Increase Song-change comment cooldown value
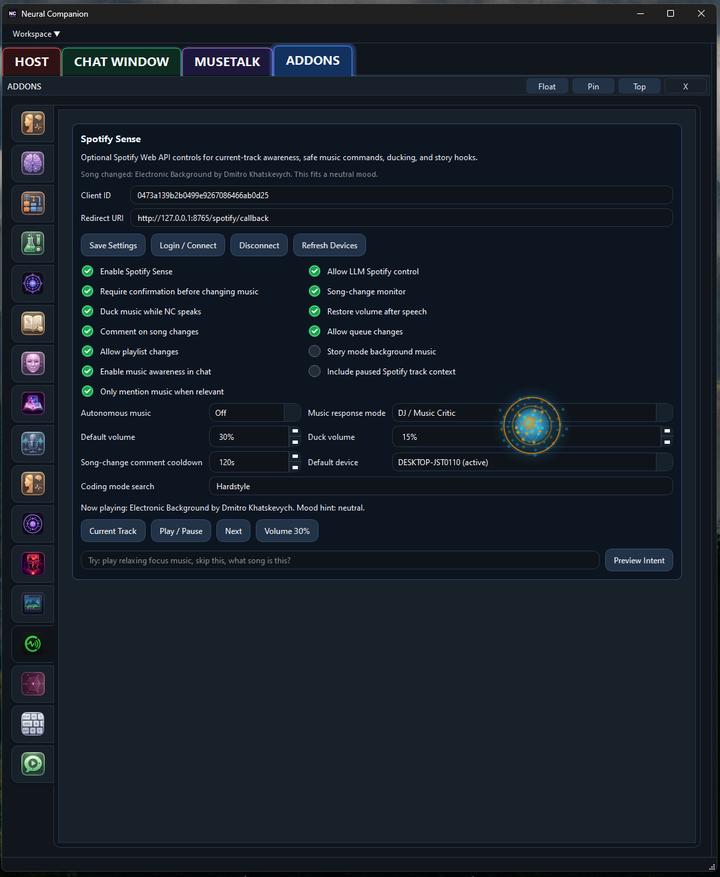 tap(295, 457)
